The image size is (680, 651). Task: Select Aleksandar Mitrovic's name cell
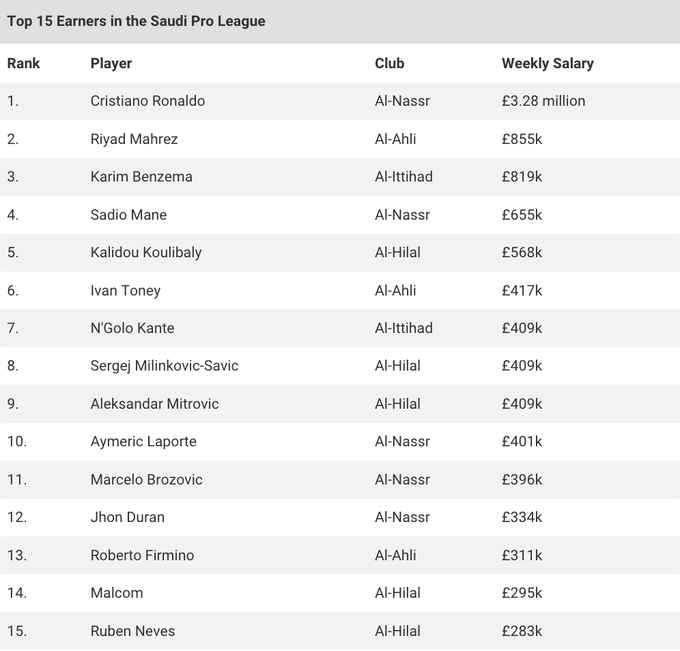click(x=154, y=404)
